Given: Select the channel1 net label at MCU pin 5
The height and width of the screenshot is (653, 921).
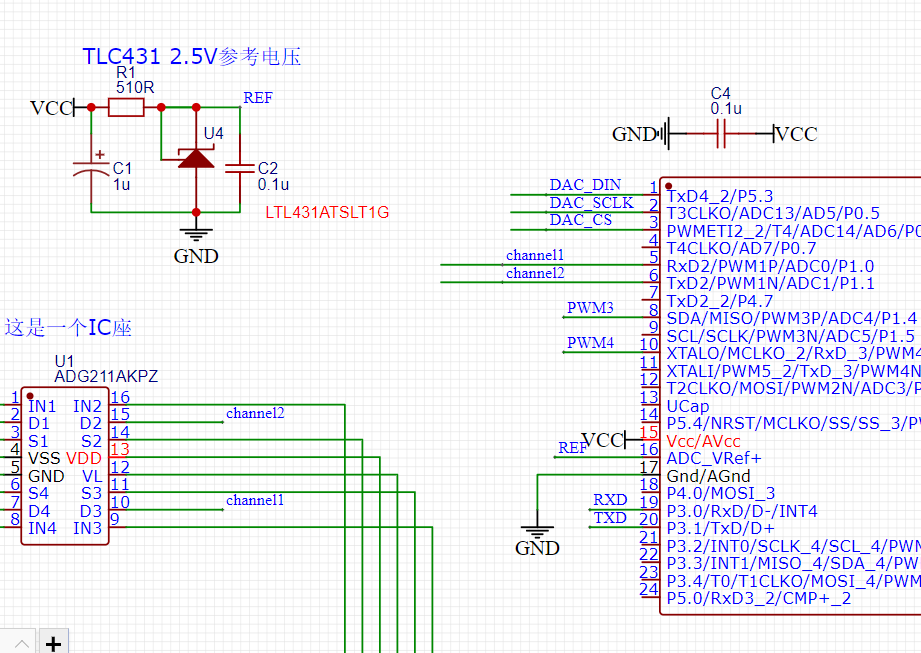Looking at the screenshot, I should [535, 255].
